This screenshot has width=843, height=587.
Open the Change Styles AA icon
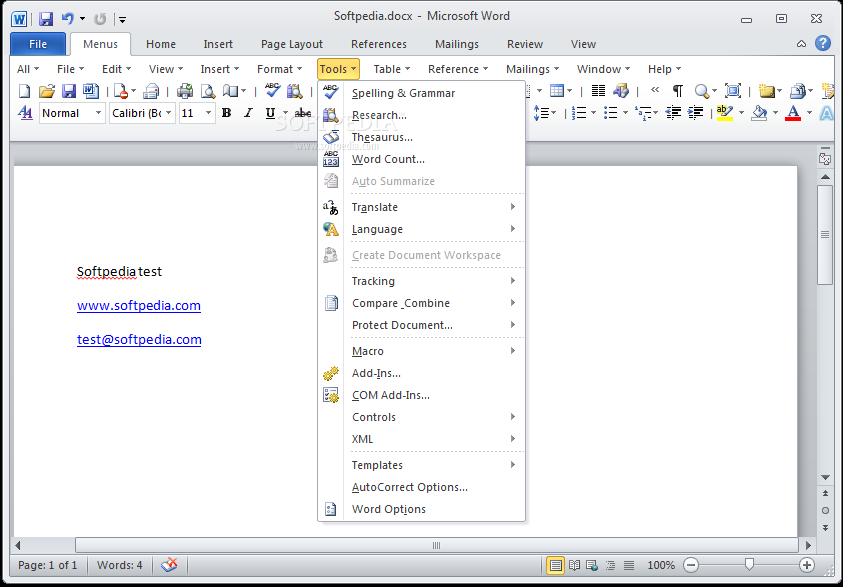coord(25,113)
